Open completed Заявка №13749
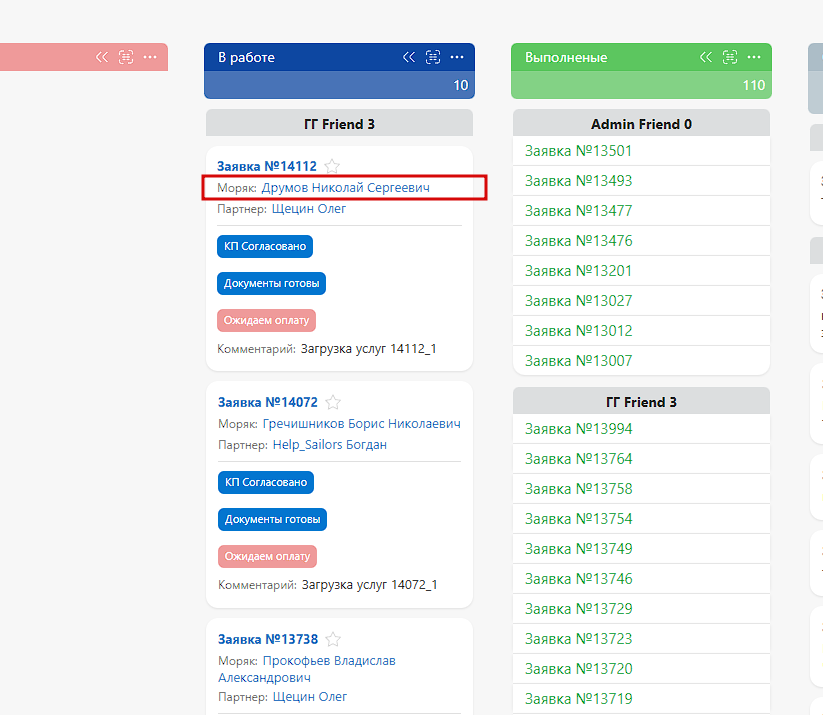 578,549
